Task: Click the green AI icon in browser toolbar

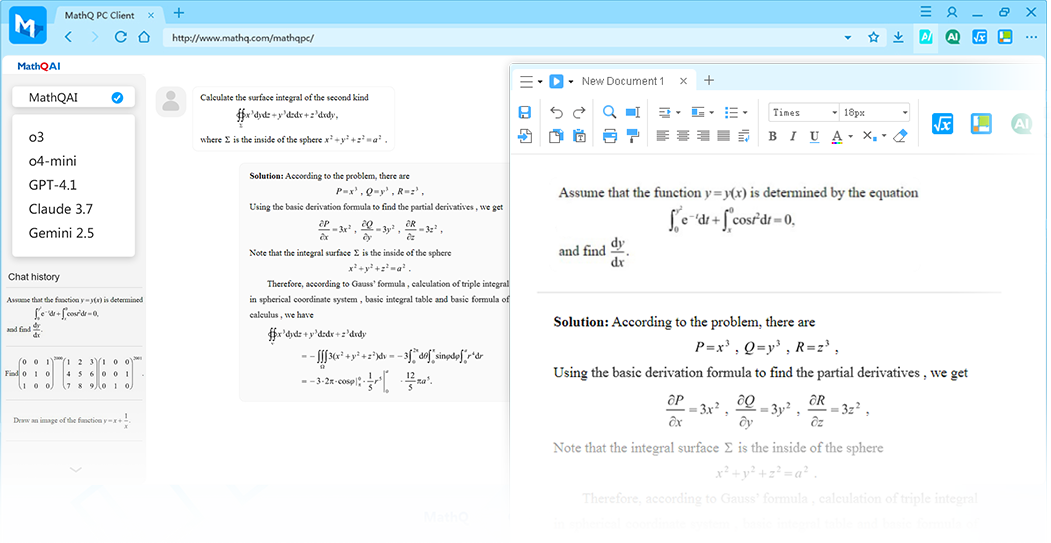Action: click(x=952, y=38)
